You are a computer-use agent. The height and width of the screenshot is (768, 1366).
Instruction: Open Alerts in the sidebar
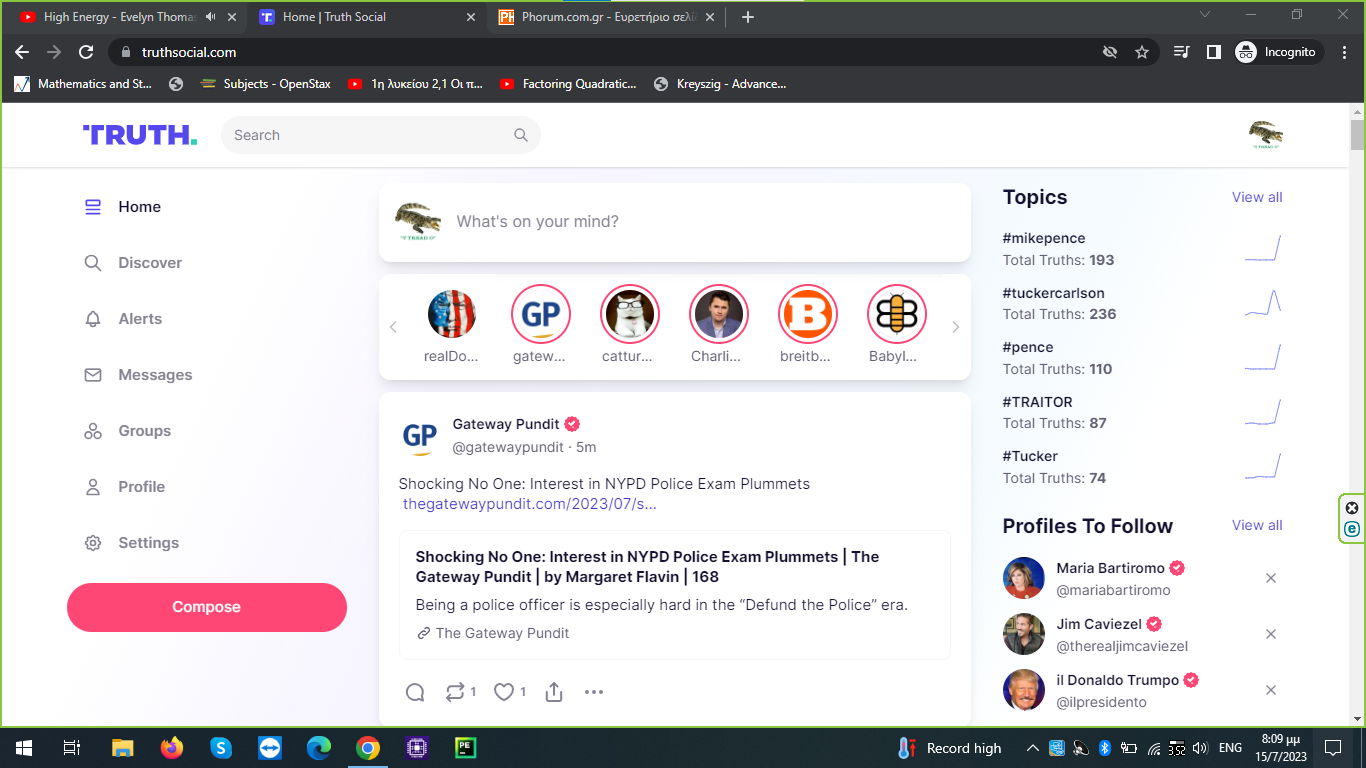(124, 319)
